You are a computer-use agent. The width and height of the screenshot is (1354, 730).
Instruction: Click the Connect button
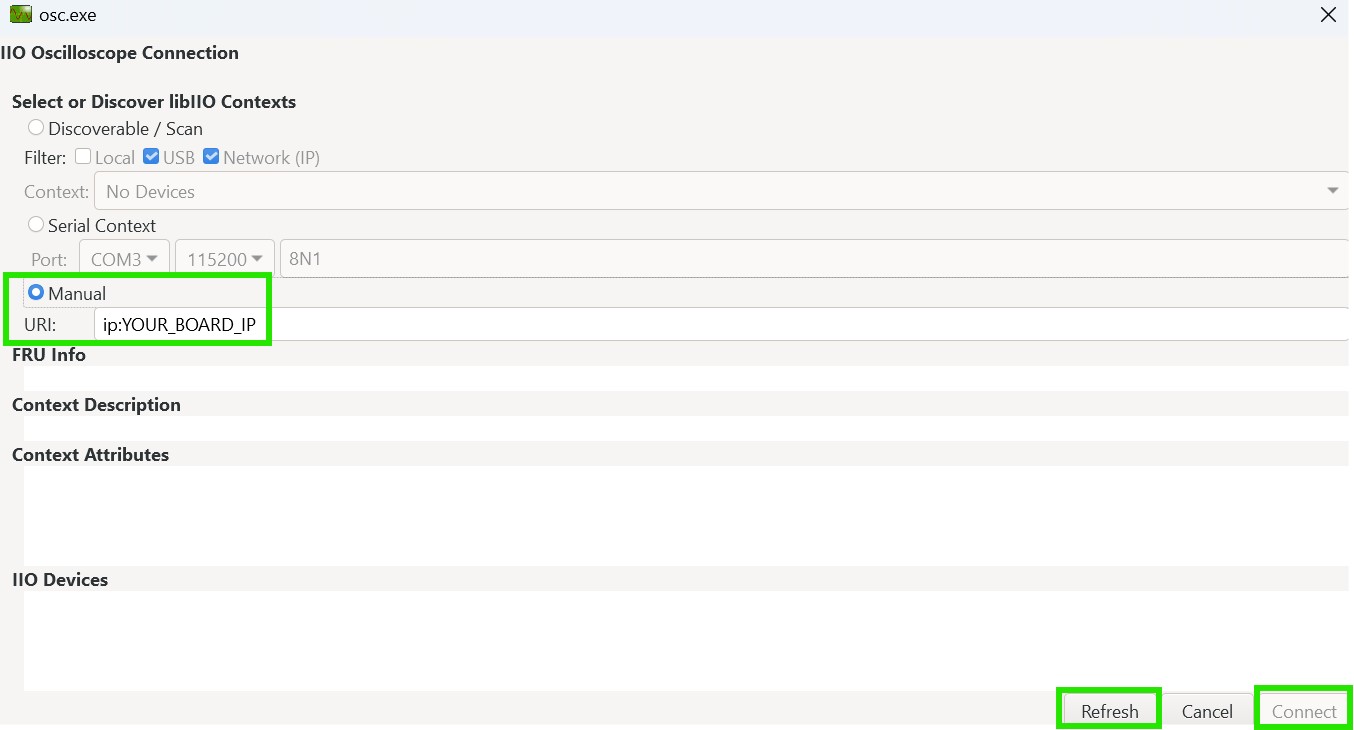1303,711
